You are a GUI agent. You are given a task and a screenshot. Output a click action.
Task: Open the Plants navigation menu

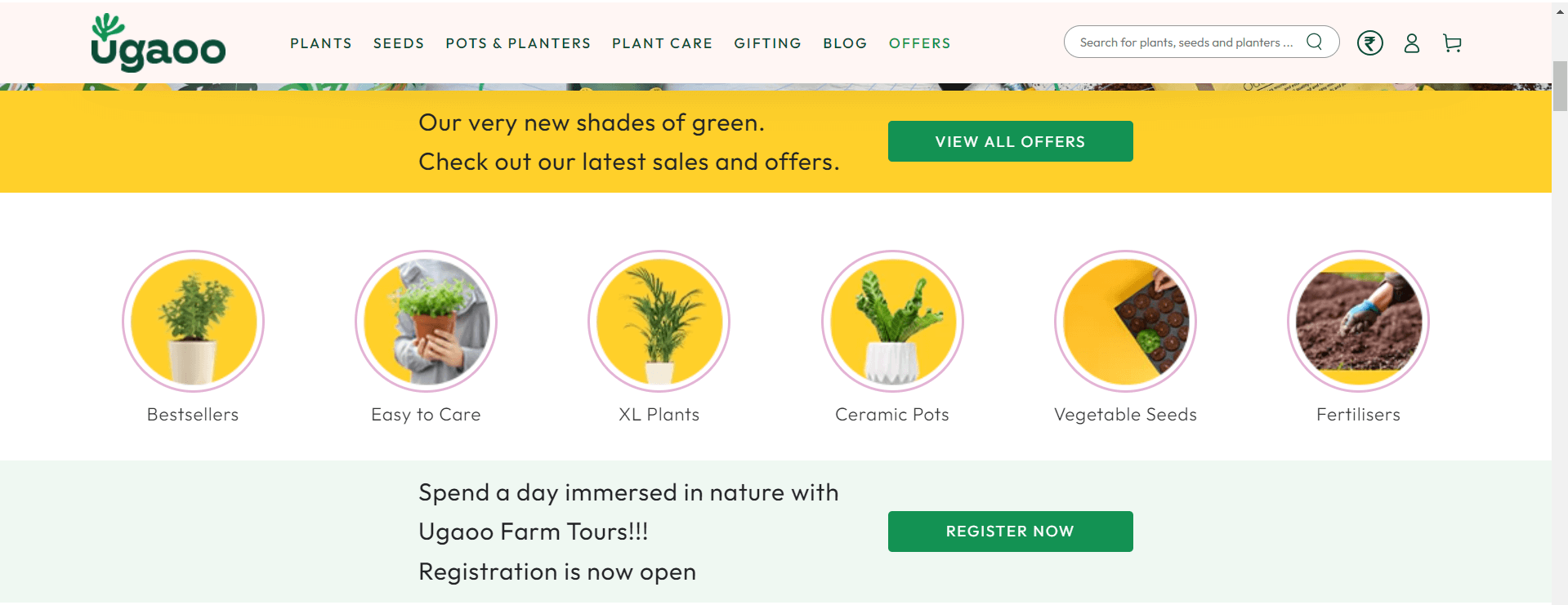point(320,43)
